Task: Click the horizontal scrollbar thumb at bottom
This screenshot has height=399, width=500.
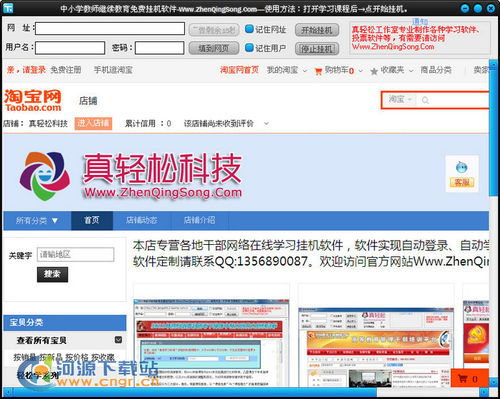Action: point(195,391)
